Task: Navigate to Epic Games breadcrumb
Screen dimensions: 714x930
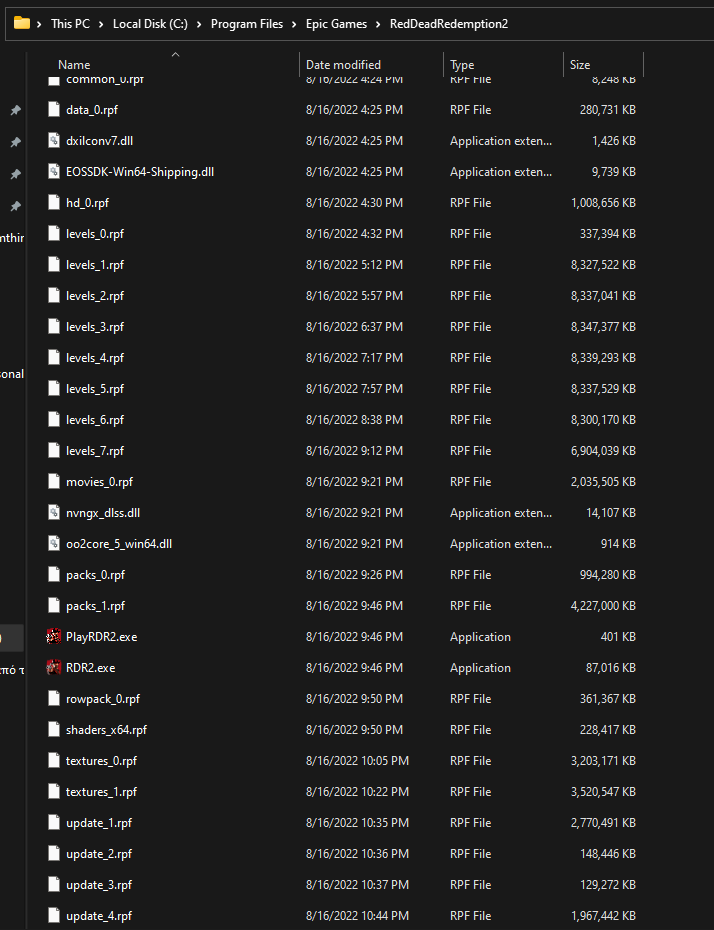Action: click(336, 24)
